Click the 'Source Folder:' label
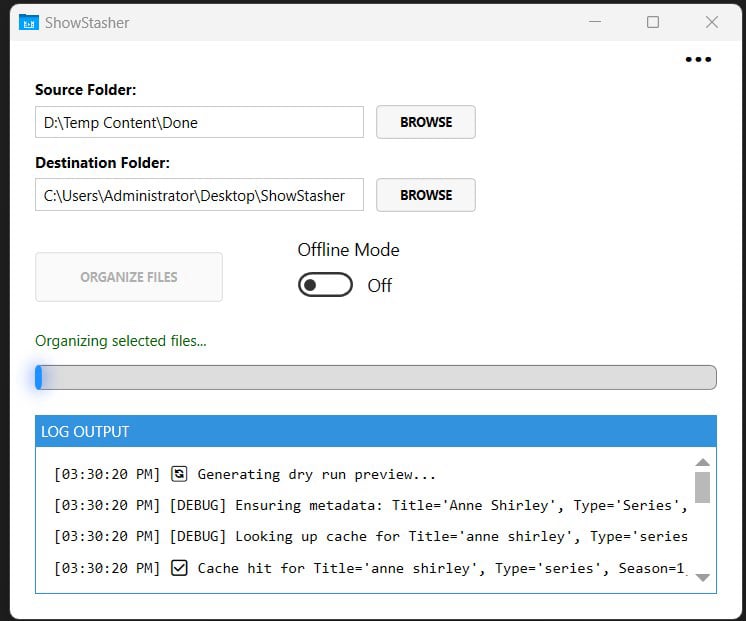 point(86,90)
